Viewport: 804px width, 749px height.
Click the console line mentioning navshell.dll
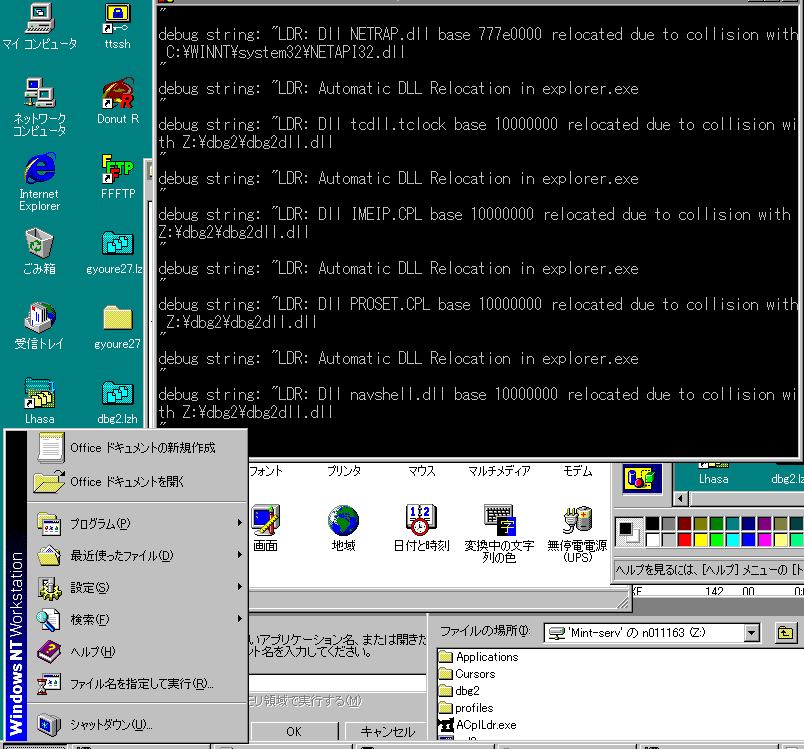[478, 394]
